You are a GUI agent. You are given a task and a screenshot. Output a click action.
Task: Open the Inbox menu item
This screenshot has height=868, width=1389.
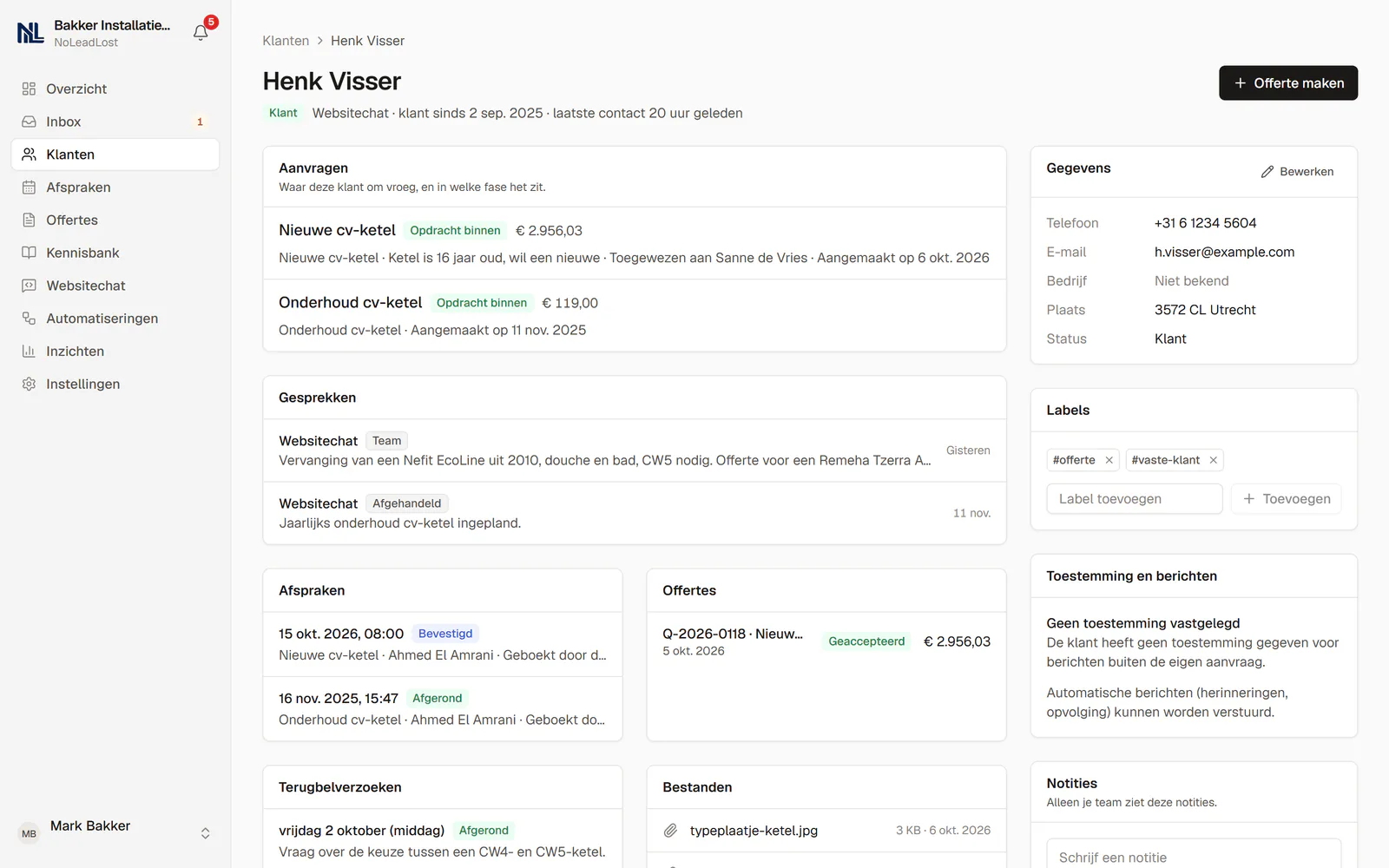click(115, 122)
